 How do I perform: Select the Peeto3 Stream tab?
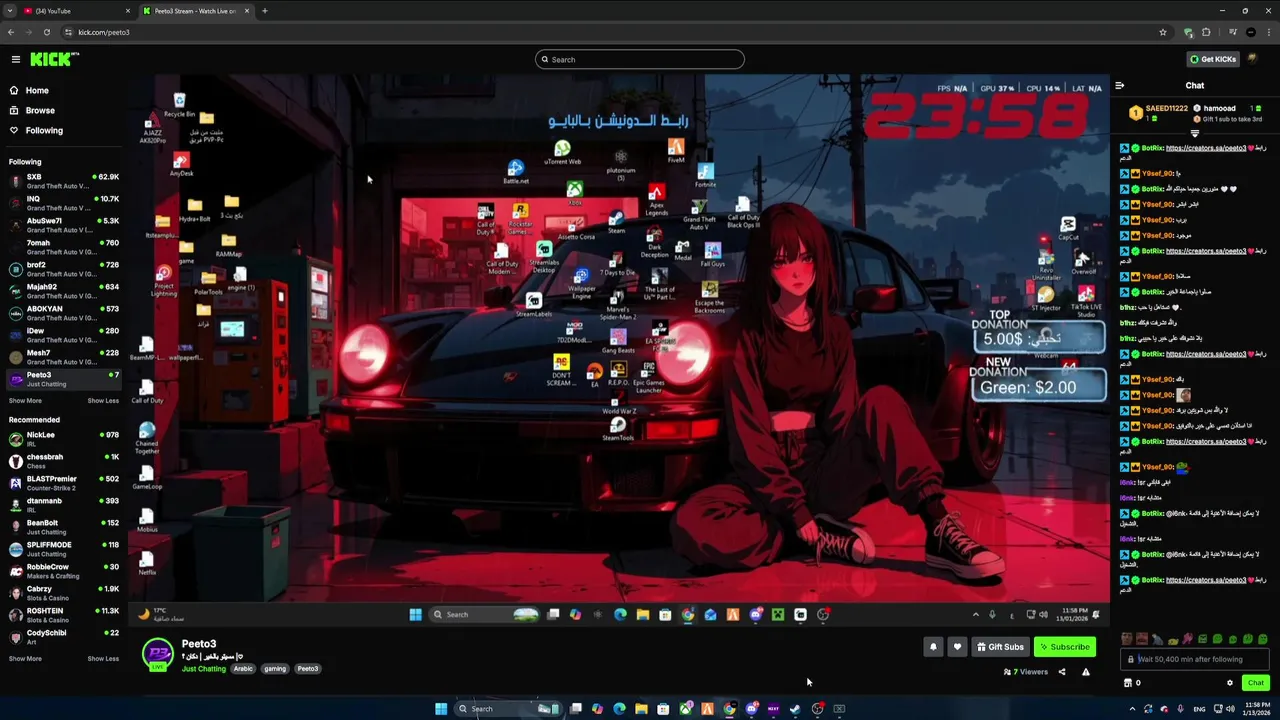[195, 11]
